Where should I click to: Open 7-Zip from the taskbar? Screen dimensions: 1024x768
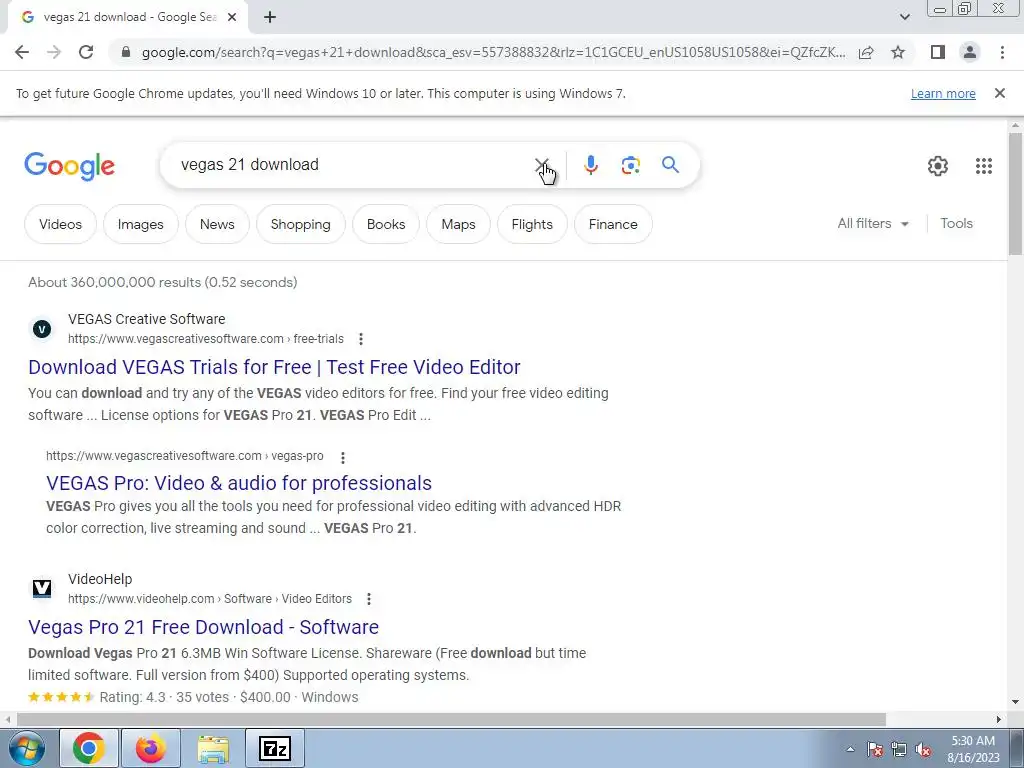(275, 748)
